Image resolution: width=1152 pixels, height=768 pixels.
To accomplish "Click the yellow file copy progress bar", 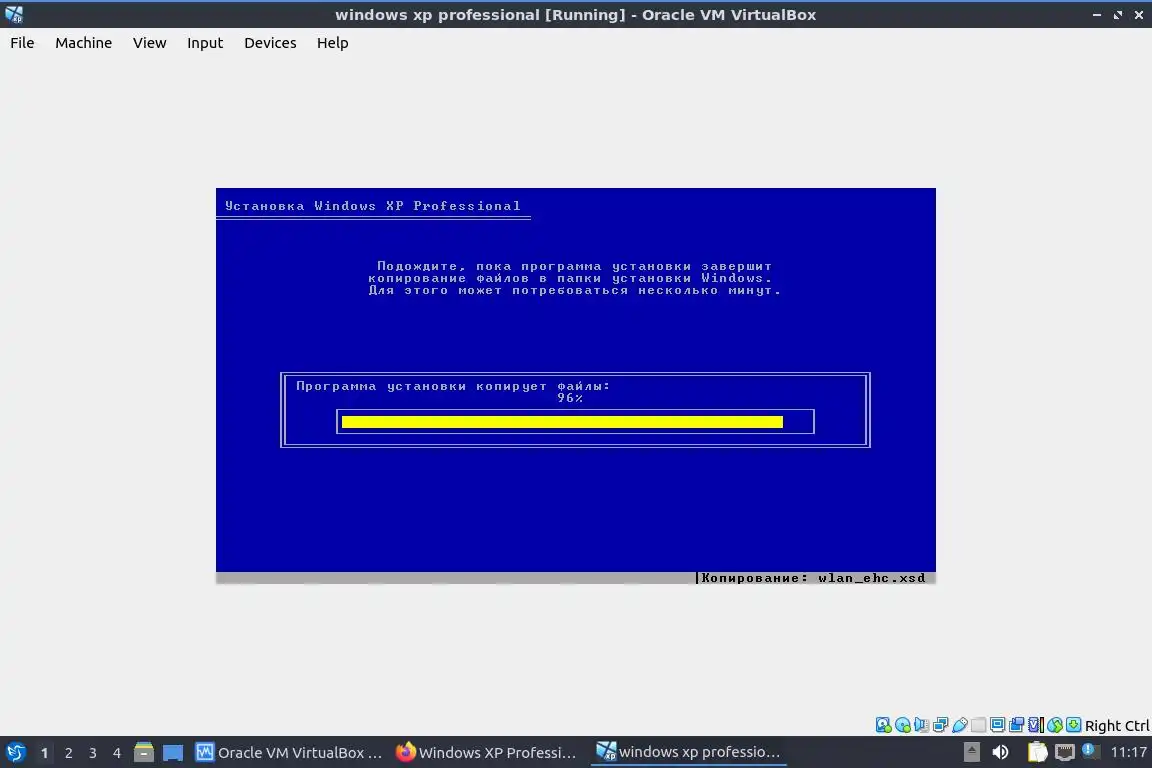I will [x=562, y=422].
